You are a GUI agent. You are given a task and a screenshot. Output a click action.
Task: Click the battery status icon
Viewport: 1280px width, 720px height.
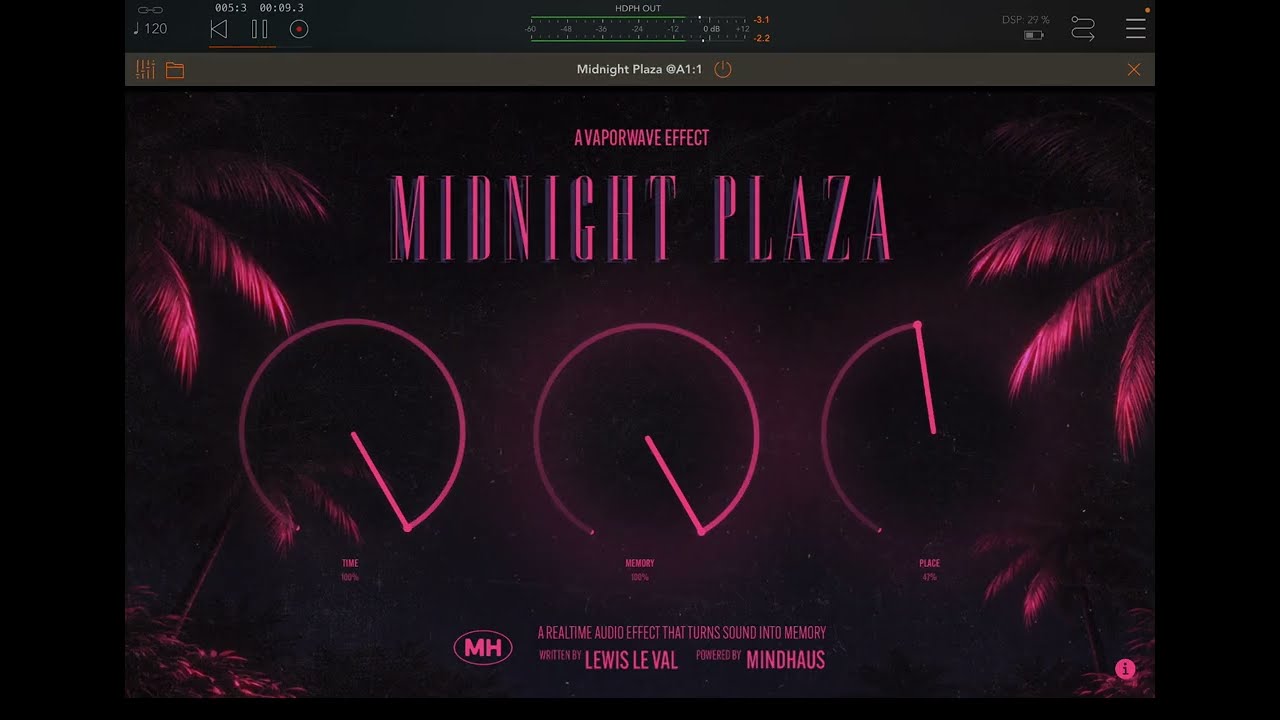pos(1034,35)
